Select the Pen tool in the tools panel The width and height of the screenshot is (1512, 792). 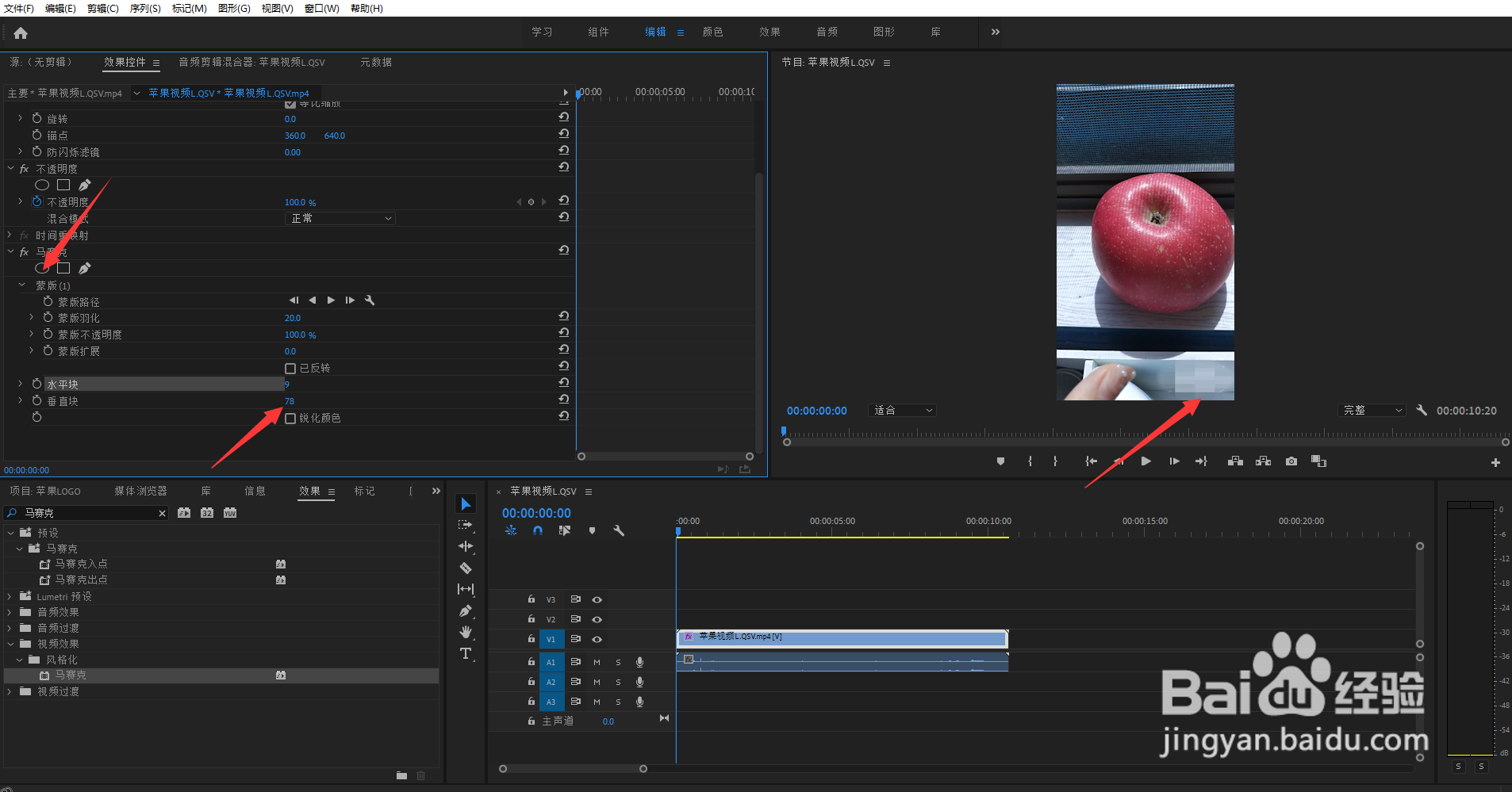[x=466, y=610]
